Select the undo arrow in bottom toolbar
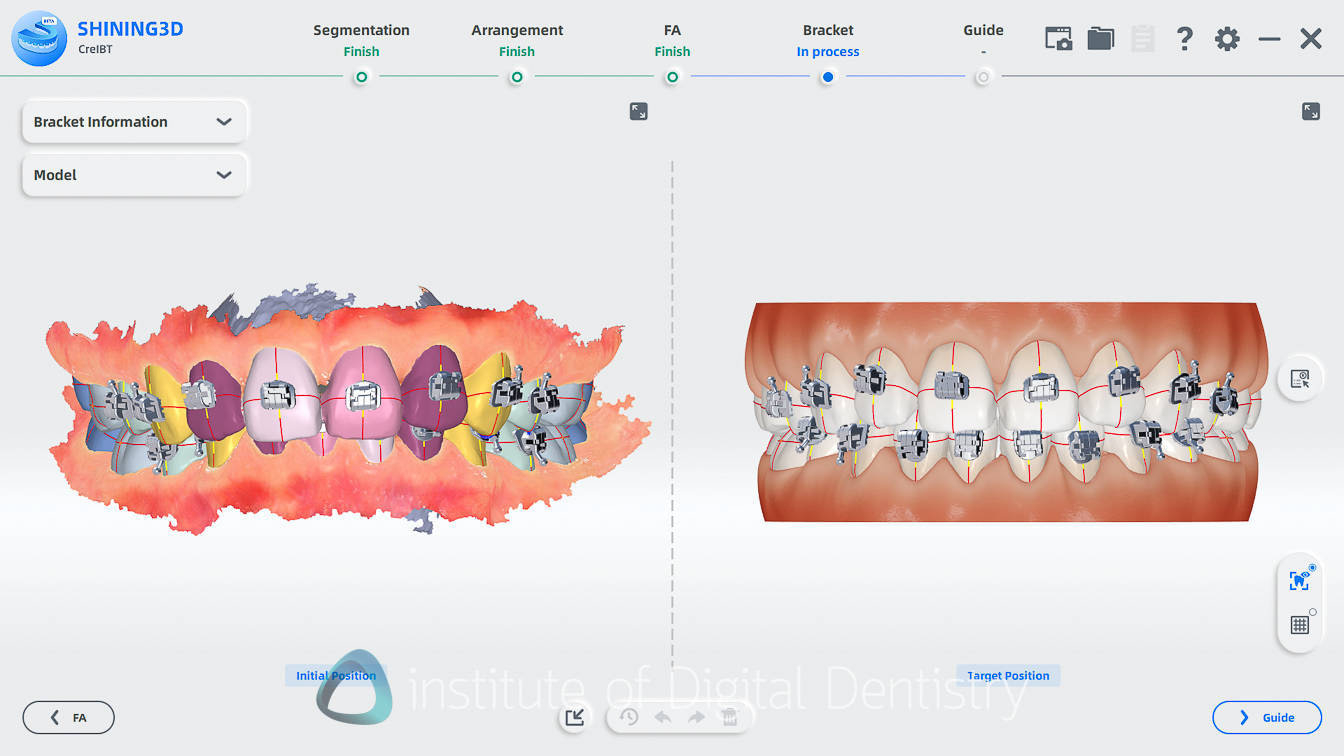Screen dimensions: 1344x756 click(662, 717)
